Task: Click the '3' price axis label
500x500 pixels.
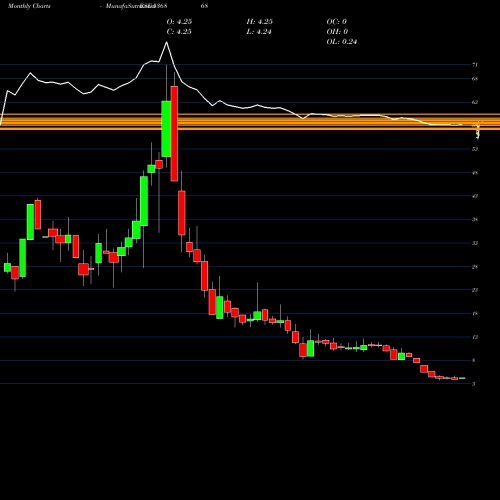Action: [474, 384]
